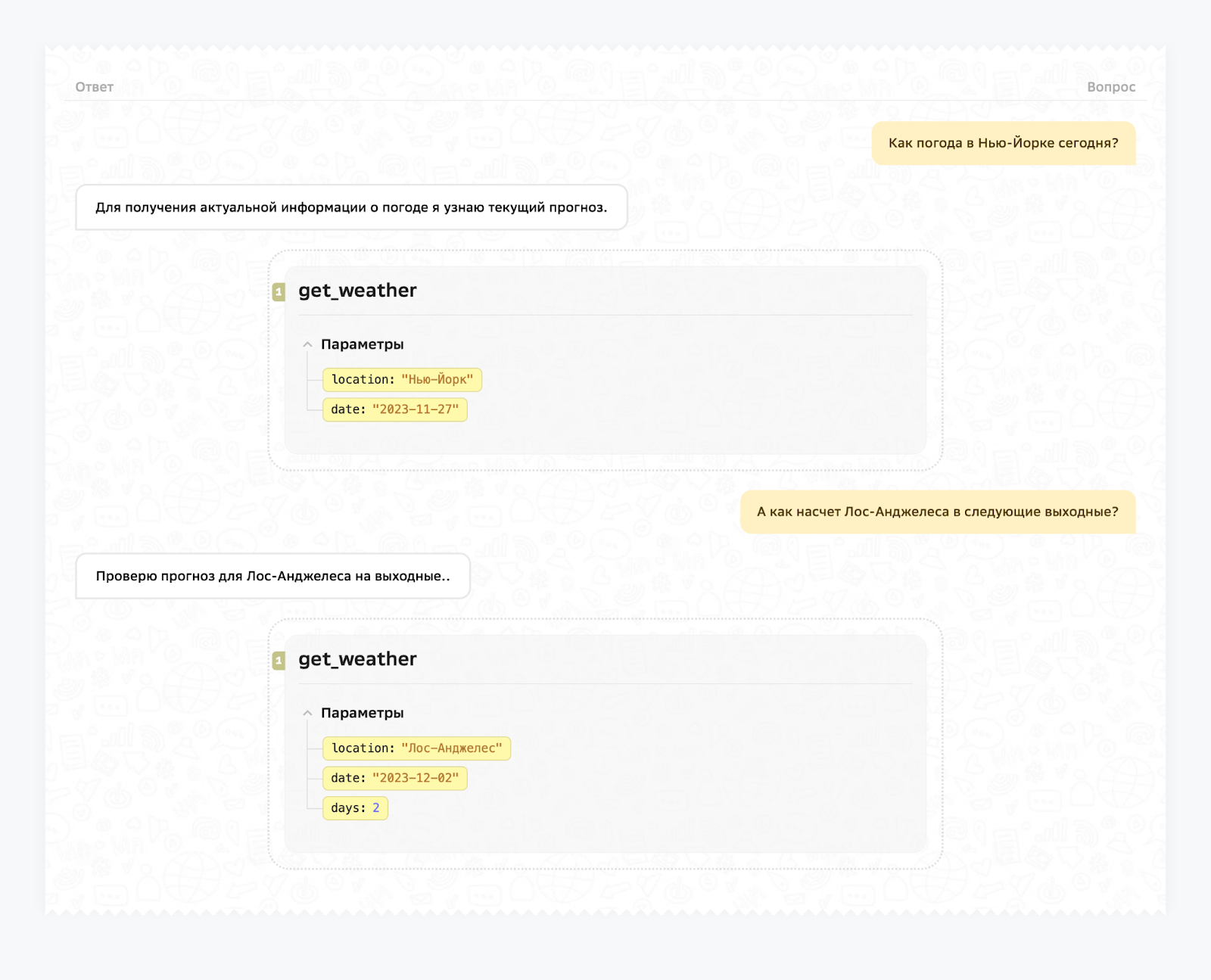The width and height of the screenshot is (1211, 980).
Task: Click the numbered badge on second get_weather call
Action: coord(280,659)
